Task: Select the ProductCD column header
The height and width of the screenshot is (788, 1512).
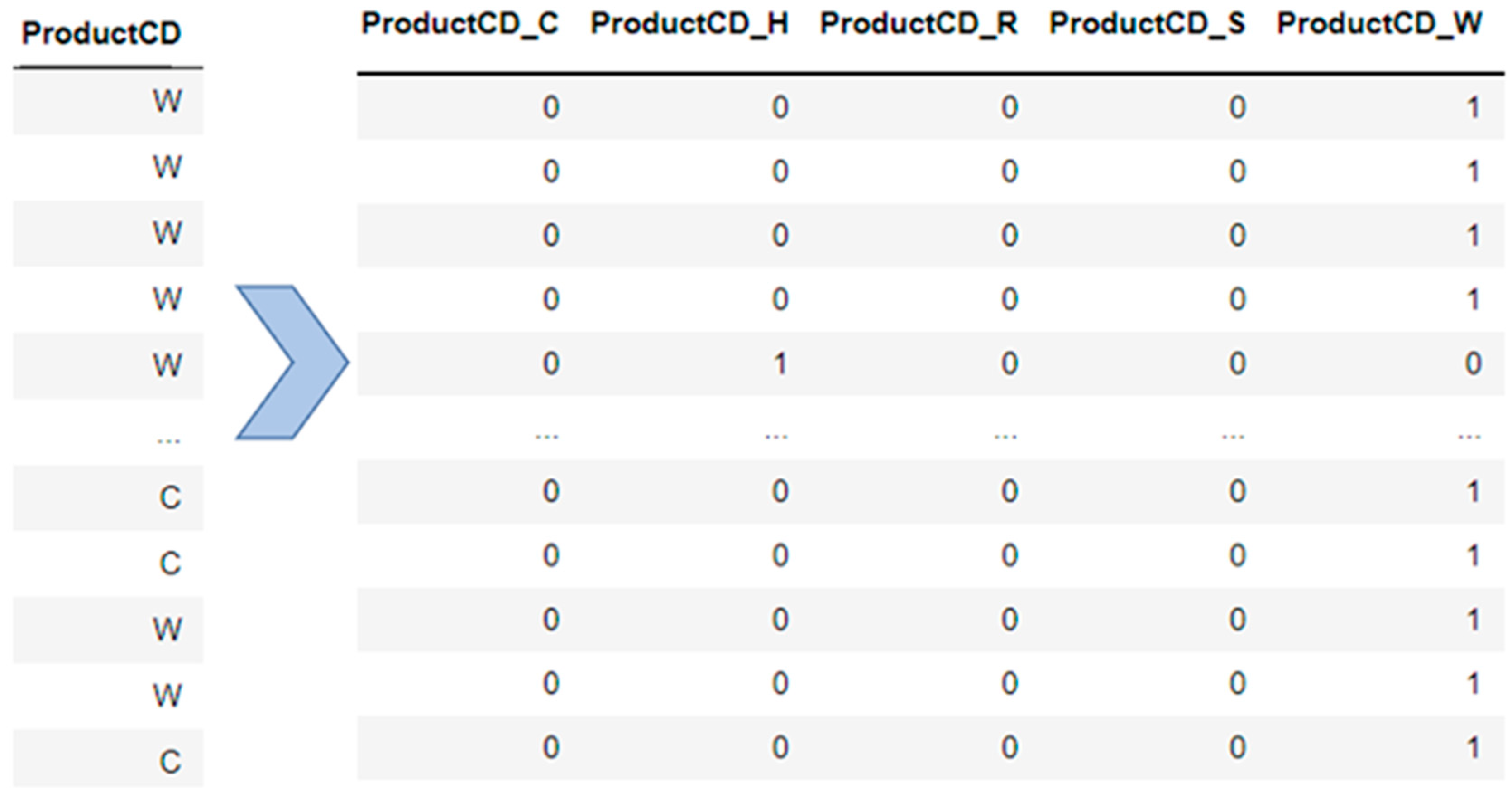Action: (x=101, y=33)
